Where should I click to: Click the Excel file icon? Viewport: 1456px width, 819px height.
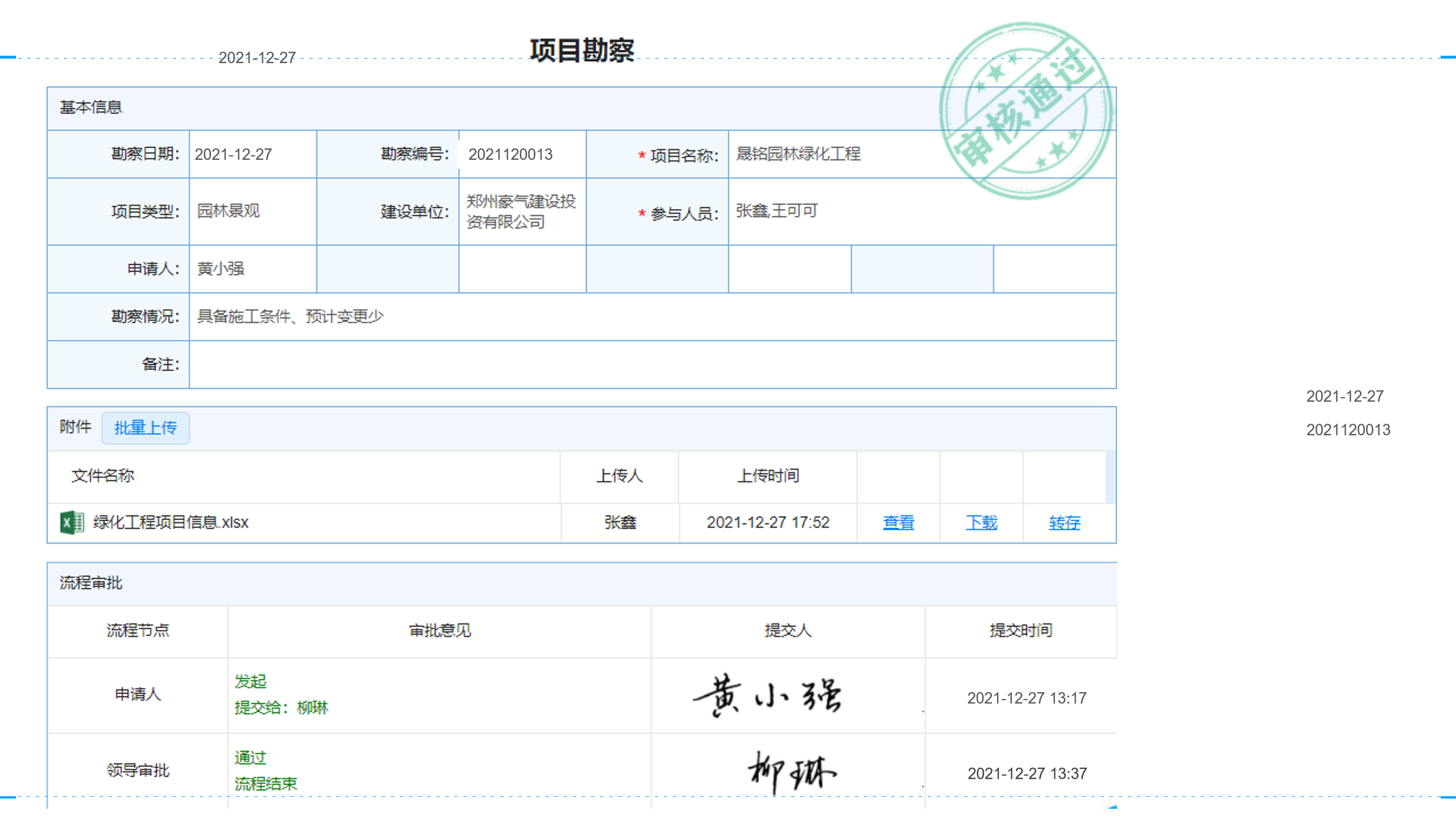point(72,522)
